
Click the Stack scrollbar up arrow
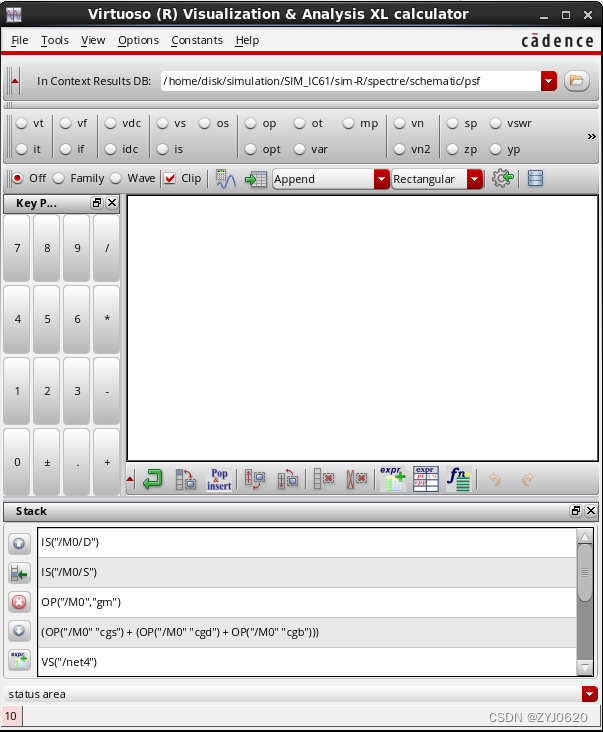(x=585, y=536)
